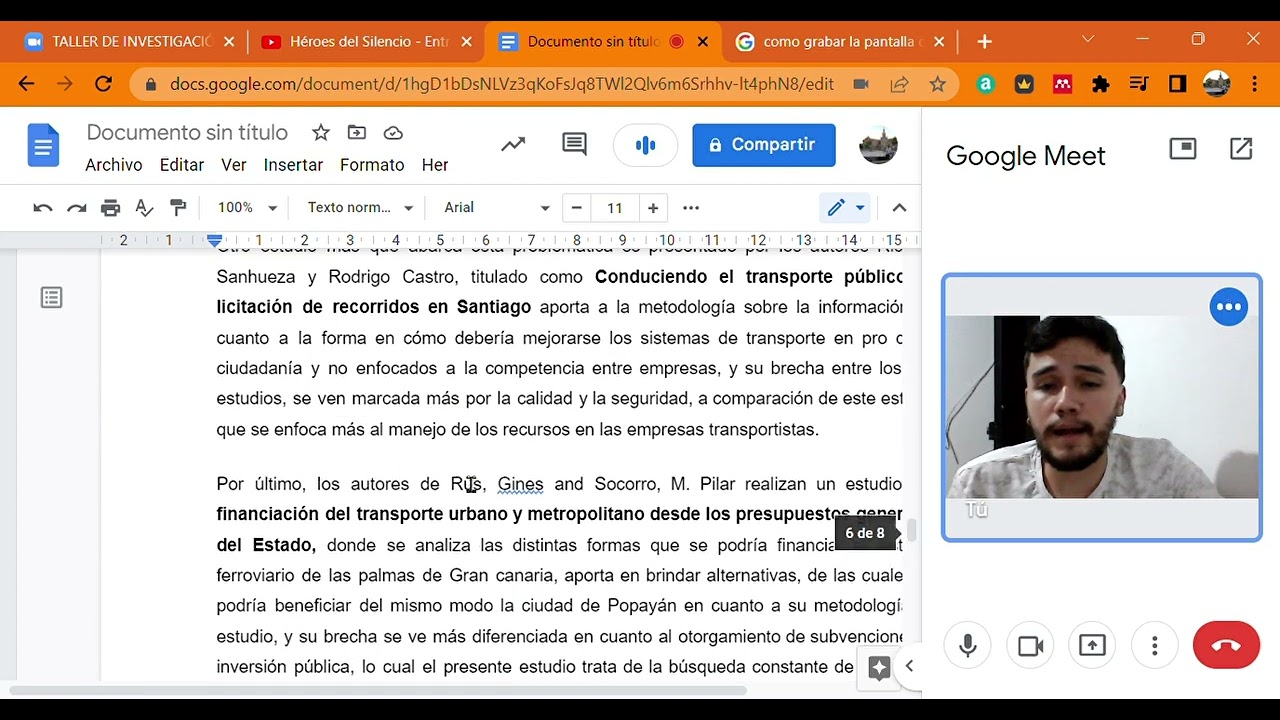Click the horizontal scrollbar
This screenshot has width=1280, height=720.
tap(378, 690)
